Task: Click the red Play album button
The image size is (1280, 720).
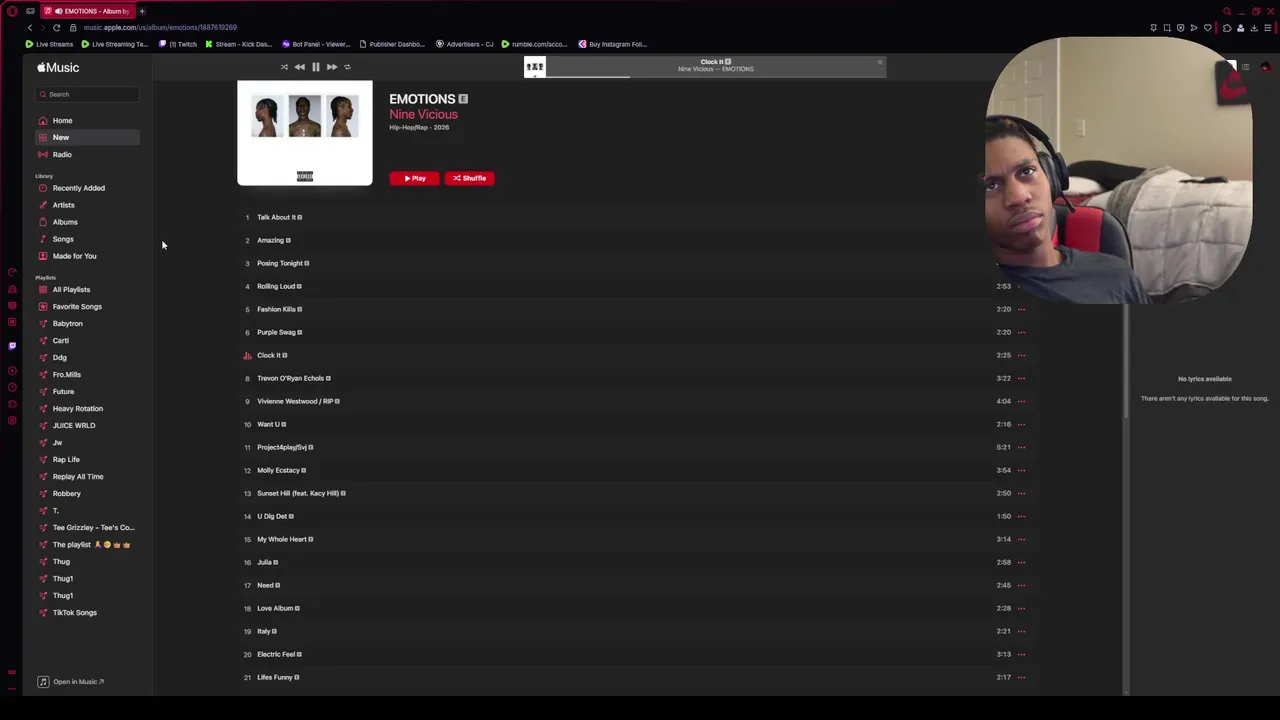Action: (414, 178)
